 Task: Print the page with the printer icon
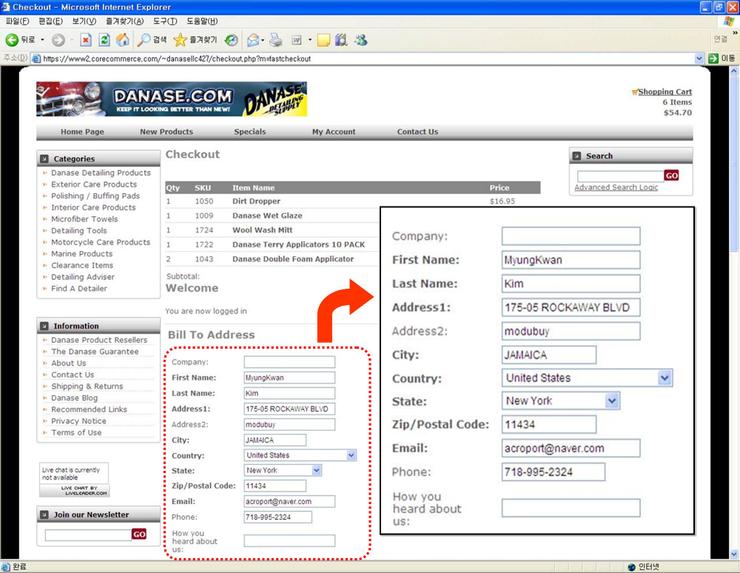coord(276,40)
